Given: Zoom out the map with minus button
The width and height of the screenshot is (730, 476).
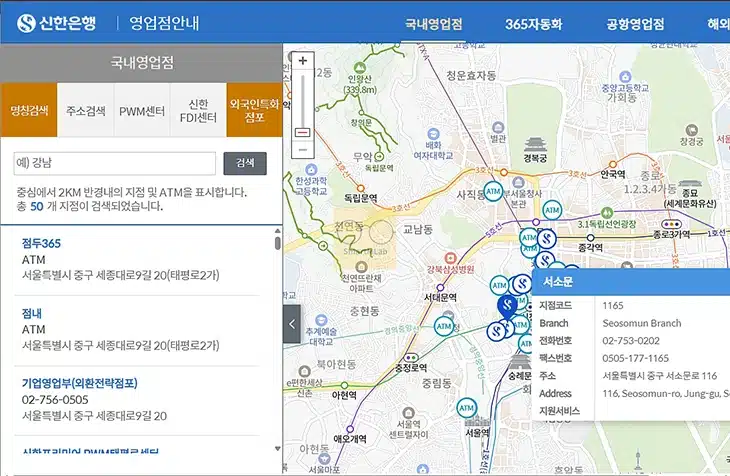Looking at the screenshot, I should click(x=303, y=150).
